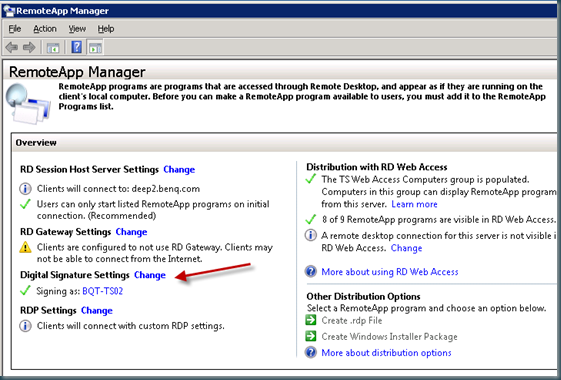Click 'Distribution with RD Web Access' heading
Image resolution: width=561 pixels, height=380 pixels.
tap(377, 167)
